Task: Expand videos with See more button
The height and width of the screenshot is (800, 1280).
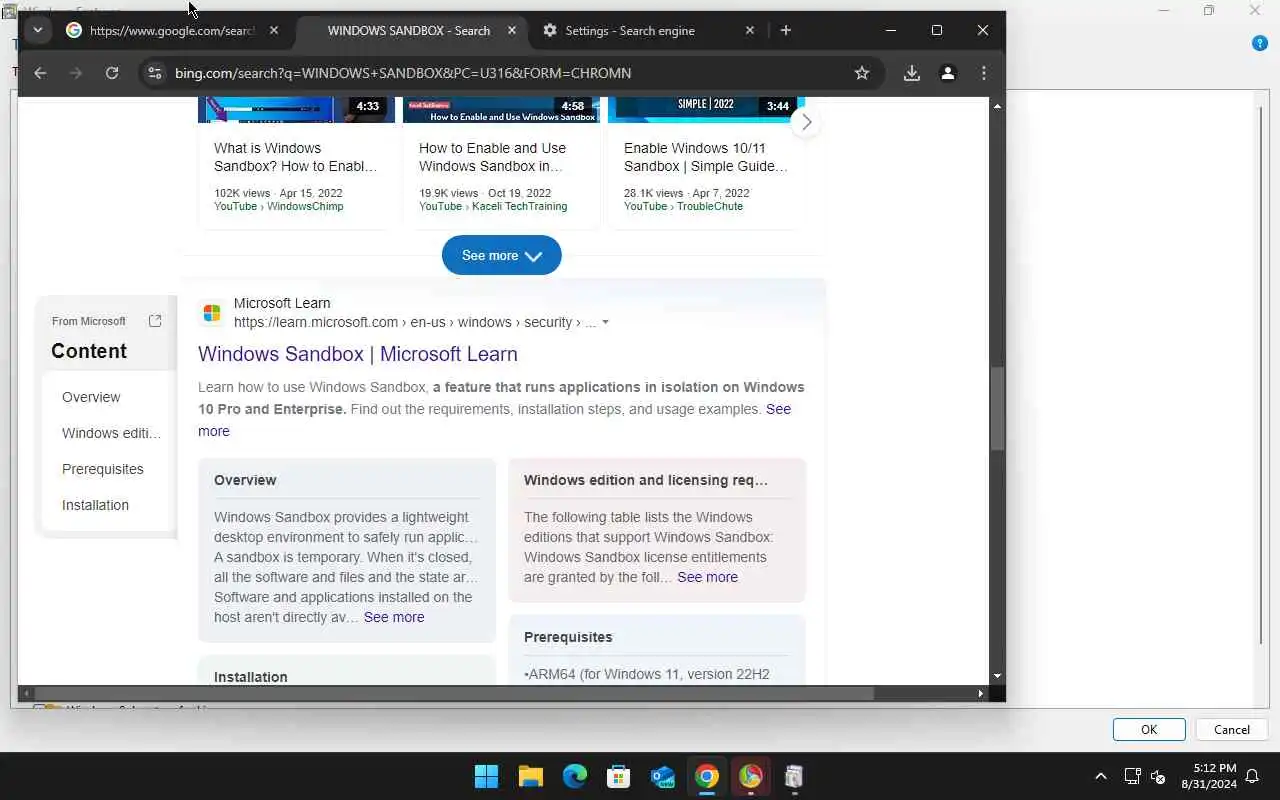Action: tap(502, 256)
